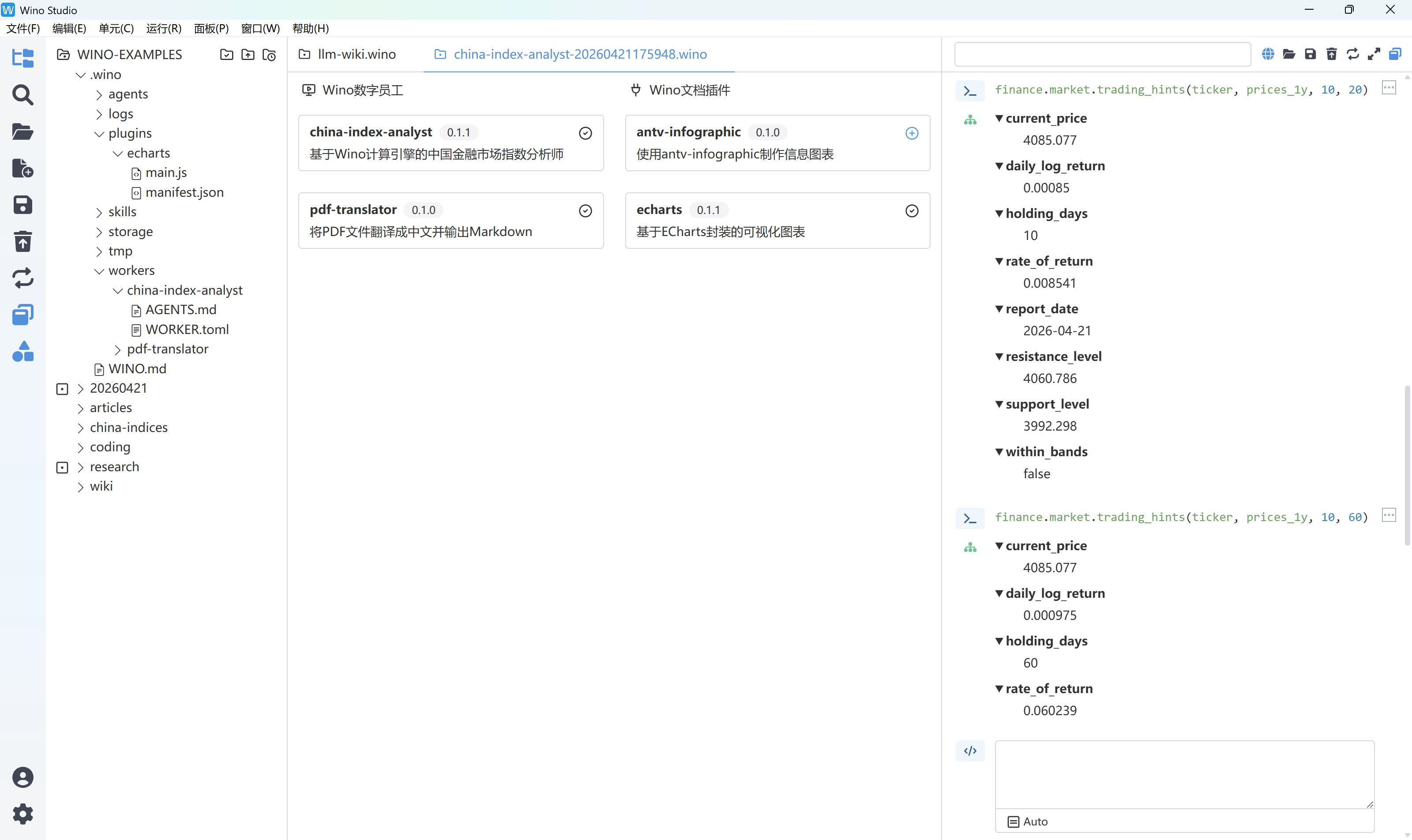The height and width of the screenshot is (840, 1412).
Task: Click the search input field at top right
Action: (1102, 54)
